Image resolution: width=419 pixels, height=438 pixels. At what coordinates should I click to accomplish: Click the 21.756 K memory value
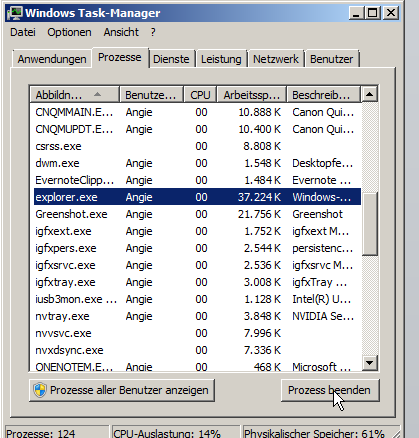click(x=259, y=214)
